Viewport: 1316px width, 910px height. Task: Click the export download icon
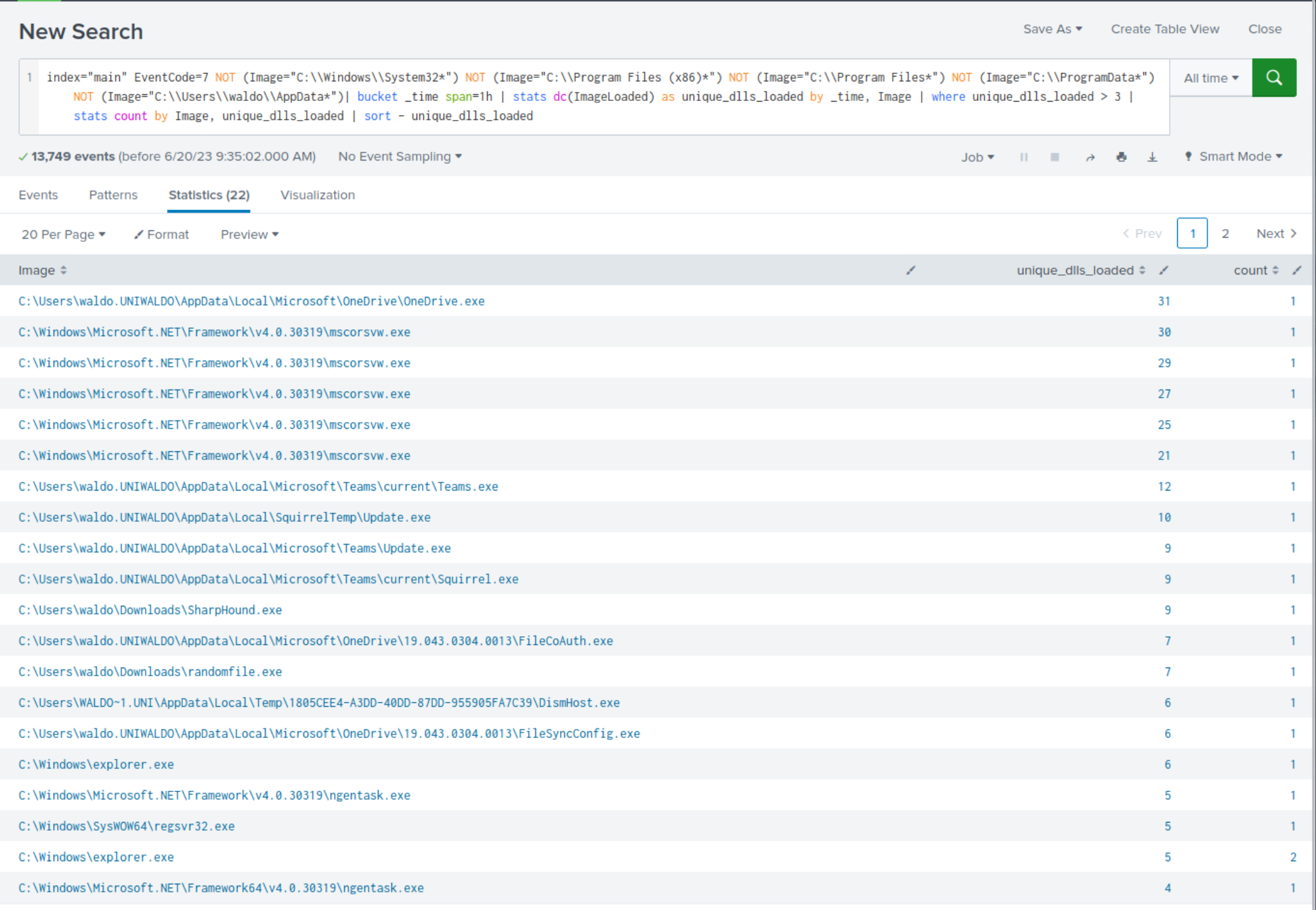coord(1152,157)
